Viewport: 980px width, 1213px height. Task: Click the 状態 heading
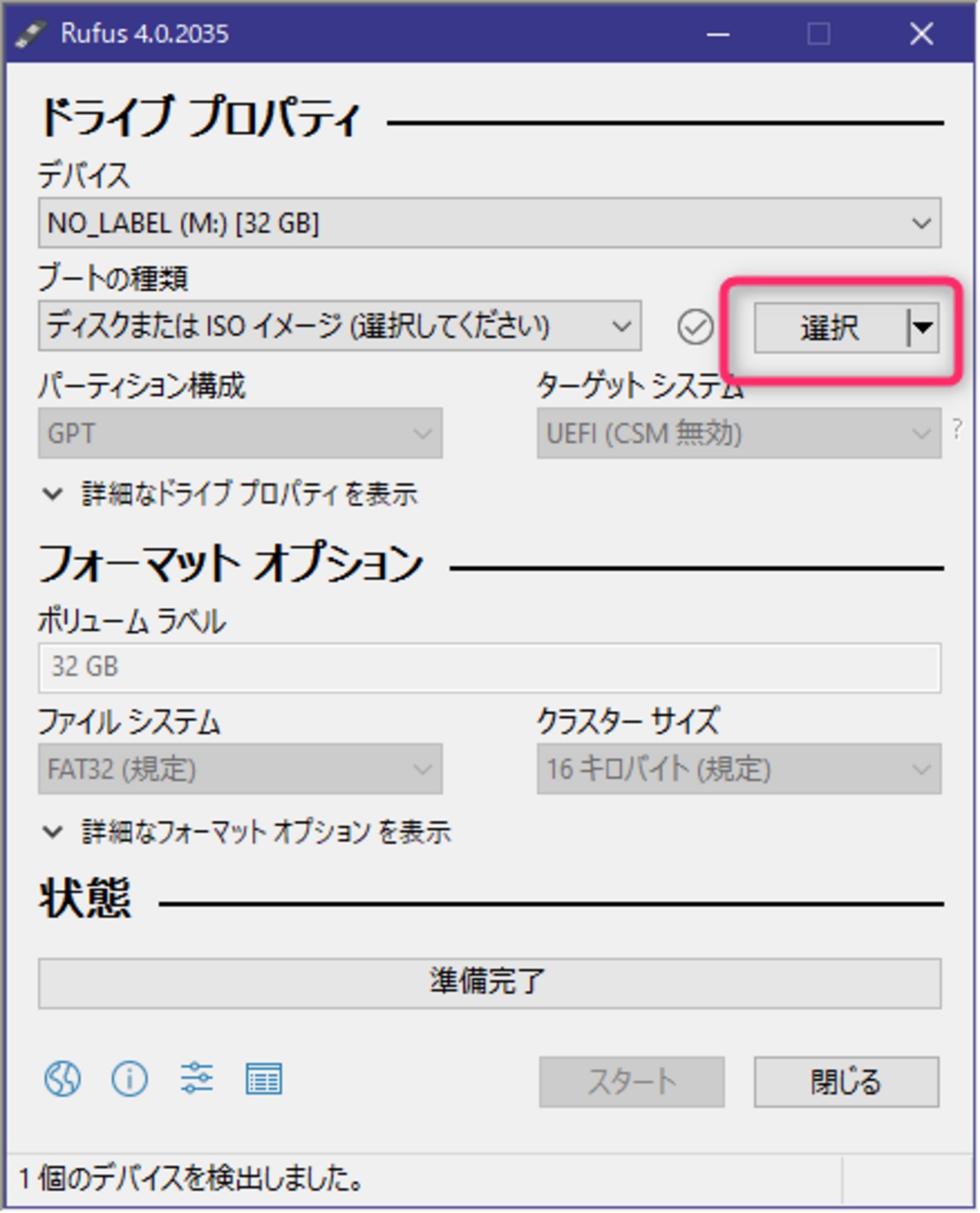click(86, 898)
